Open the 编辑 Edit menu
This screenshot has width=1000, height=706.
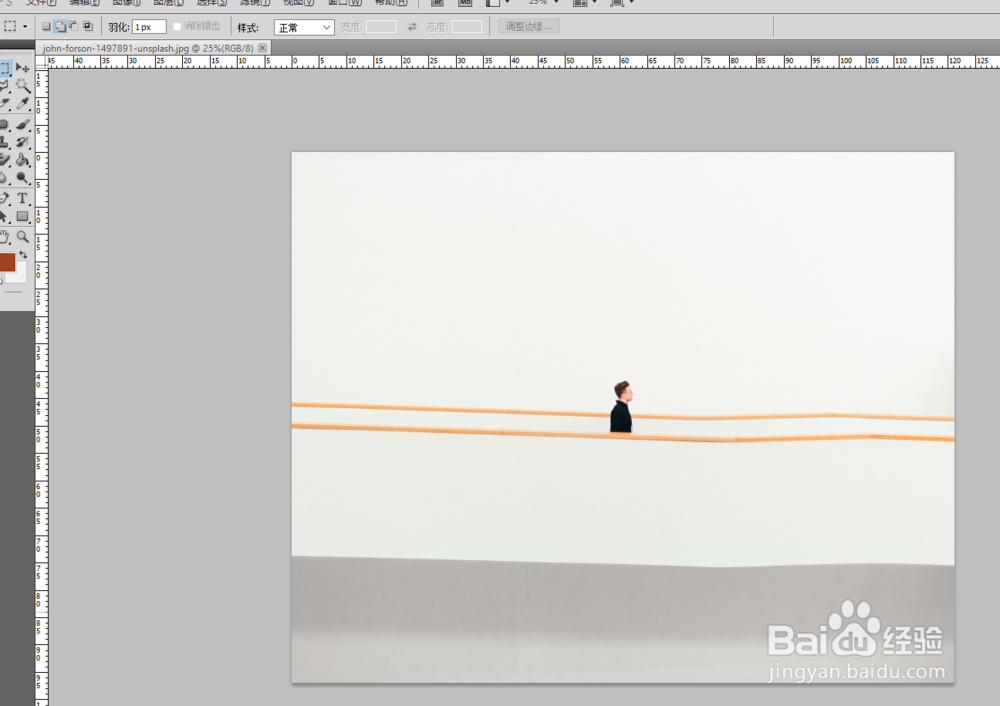(x=84, y=3)
